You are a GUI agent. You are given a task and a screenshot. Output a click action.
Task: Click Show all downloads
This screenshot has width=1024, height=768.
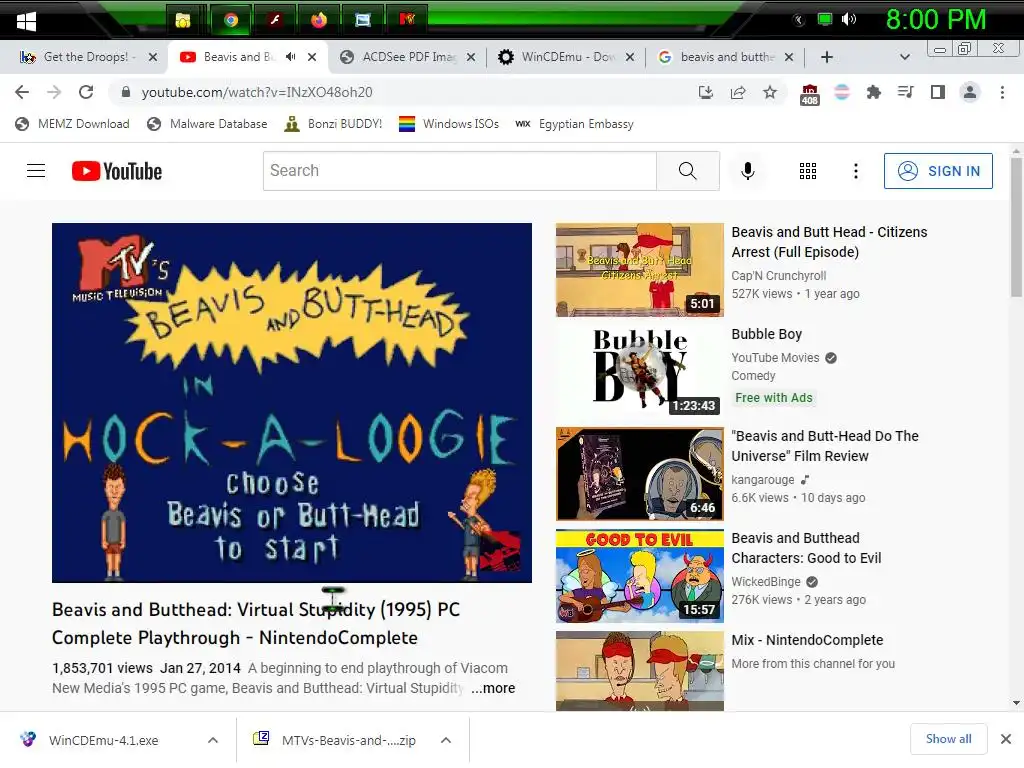click(x=948, y=739)
